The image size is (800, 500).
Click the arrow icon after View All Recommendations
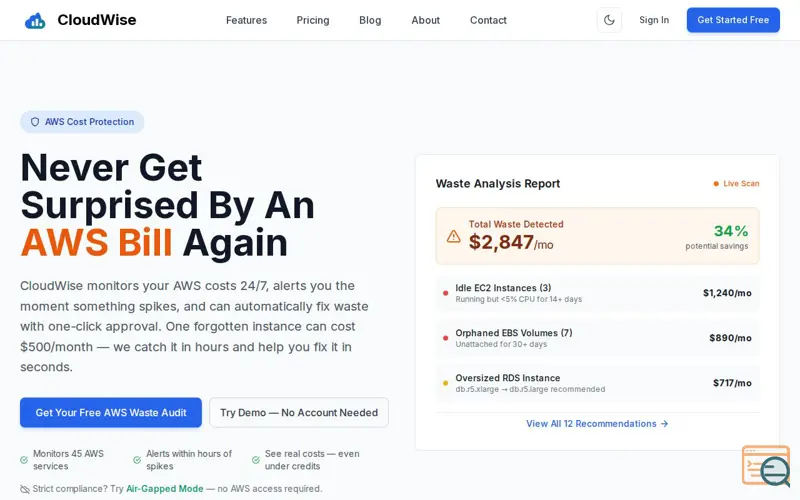(x=664, y=423)
